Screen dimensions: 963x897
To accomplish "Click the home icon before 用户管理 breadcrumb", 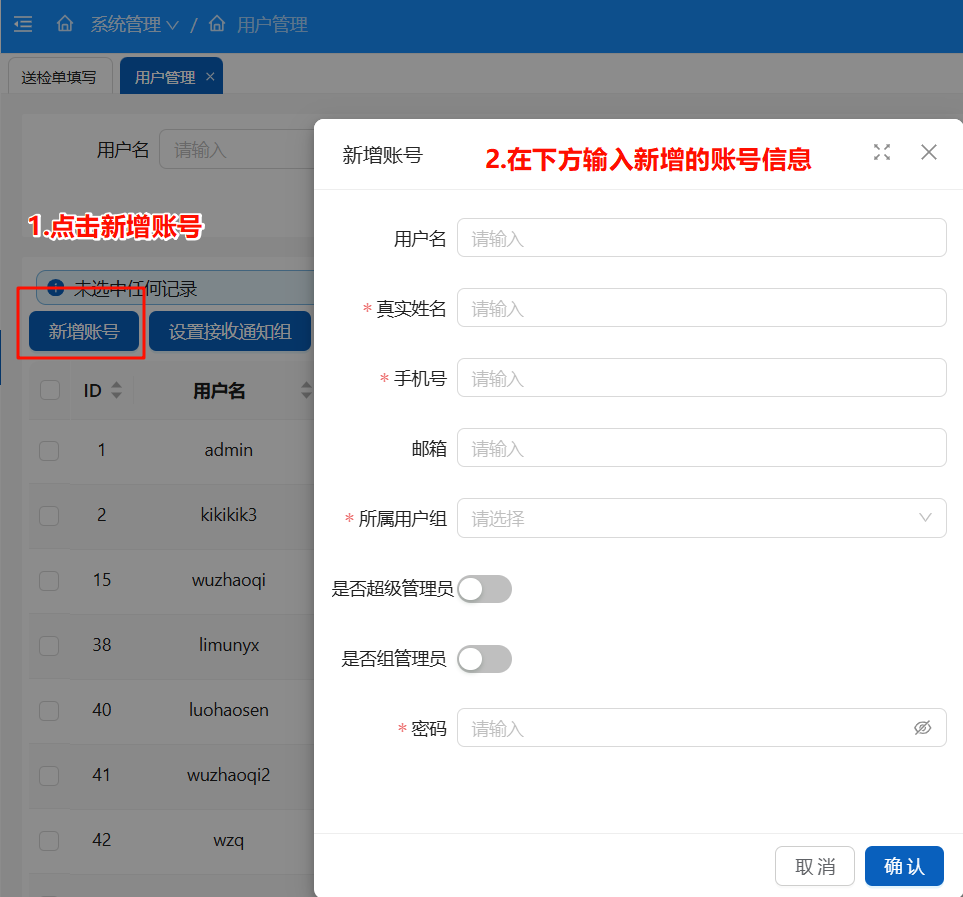I will (x=217, y=24).
